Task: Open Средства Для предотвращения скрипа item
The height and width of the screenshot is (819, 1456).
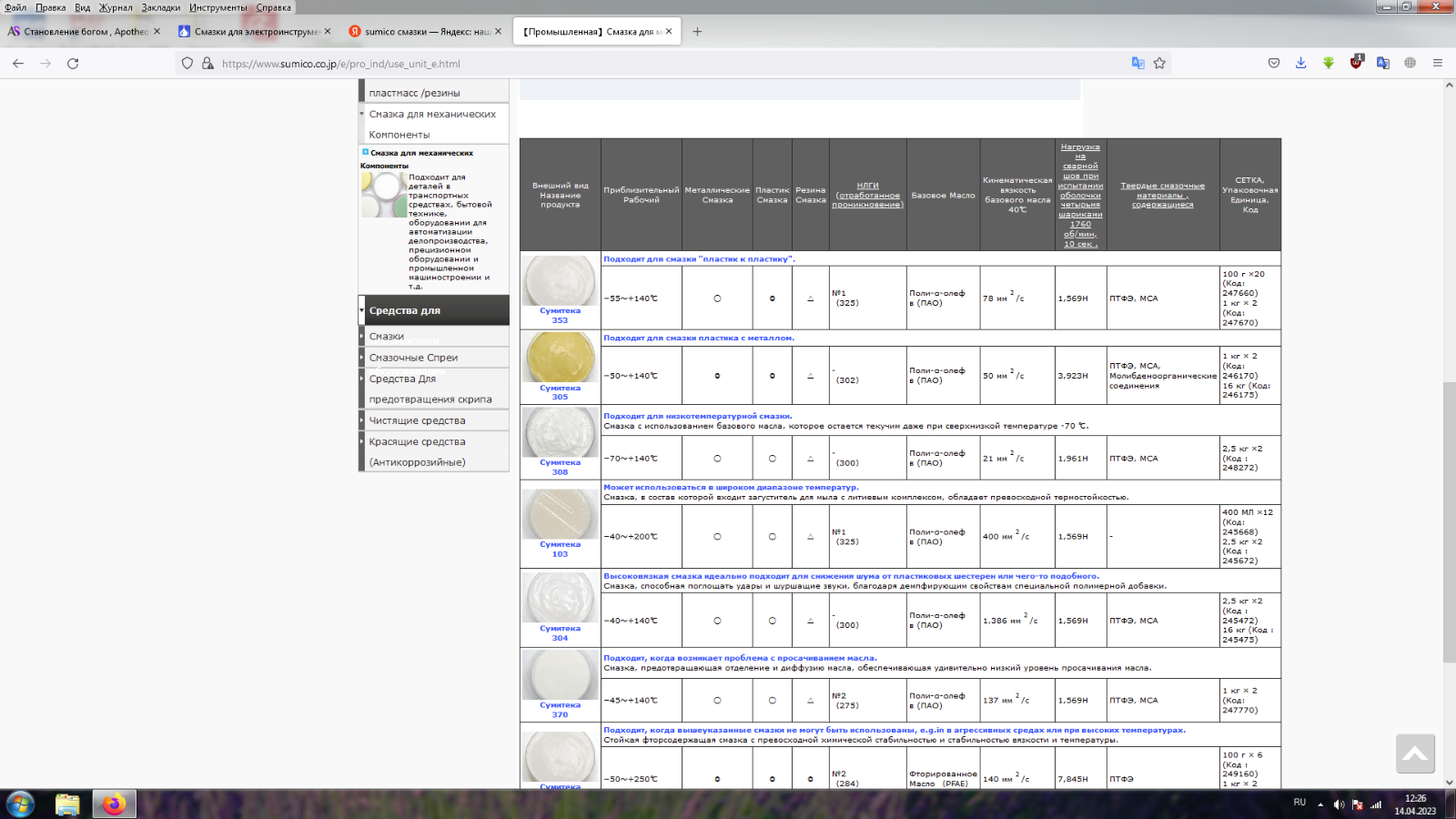Action: tap(433, 389)
